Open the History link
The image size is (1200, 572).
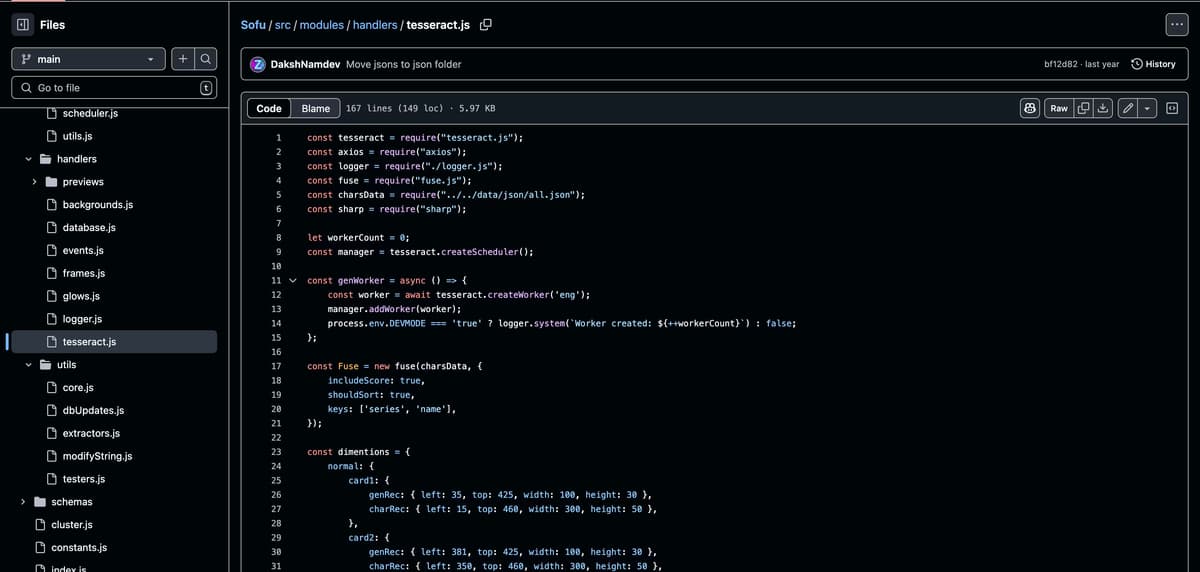coord(1153,64)
